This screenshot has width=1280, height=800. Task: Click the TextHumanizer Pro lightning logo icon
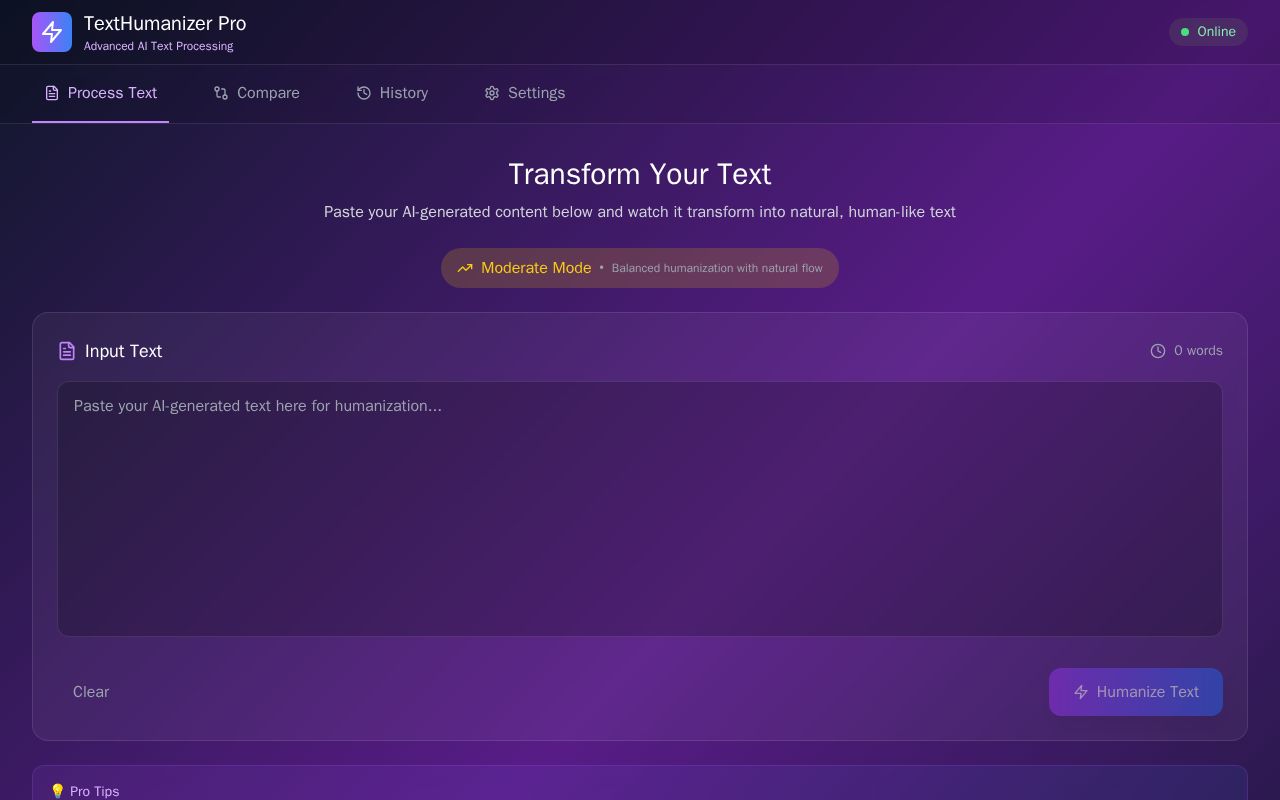click(52, 32)
